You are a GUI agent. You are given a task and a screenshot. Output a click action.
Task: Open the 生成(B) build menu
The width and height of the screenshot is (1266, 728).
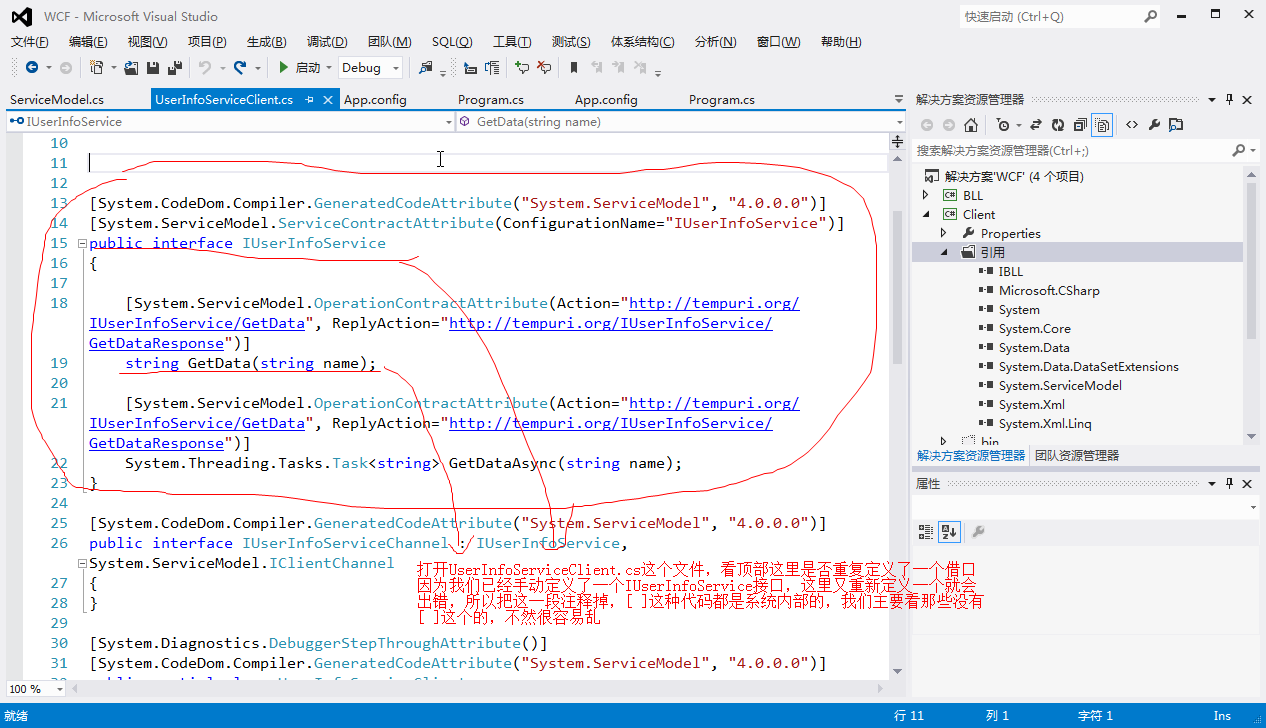point(266,41)
